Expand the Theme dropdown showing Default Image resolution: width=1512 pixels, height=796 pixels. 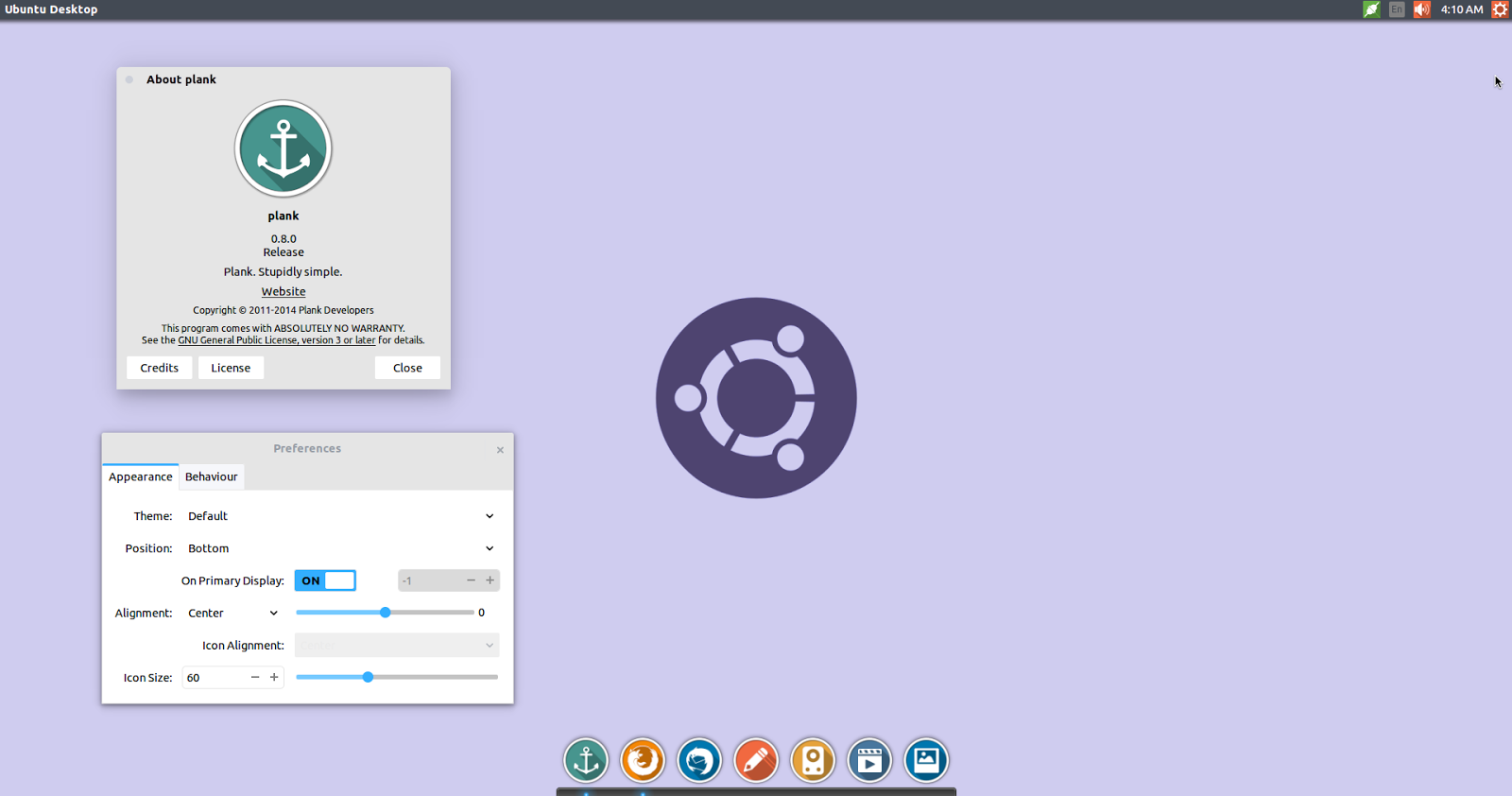tap(340, 516)
